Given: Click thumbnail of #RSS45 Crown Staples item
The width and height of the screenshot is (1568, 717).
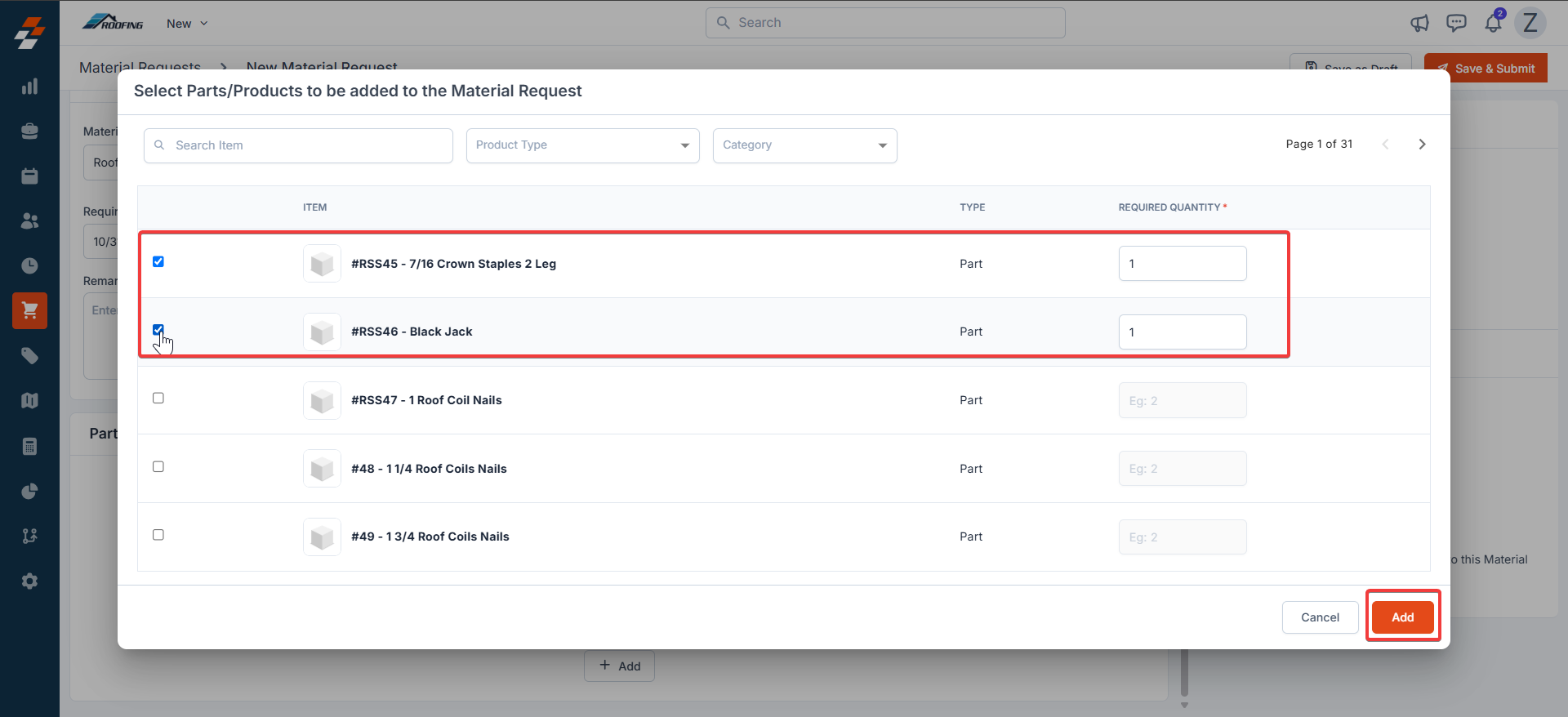Looking at the screenshot, I should point(322,264).
